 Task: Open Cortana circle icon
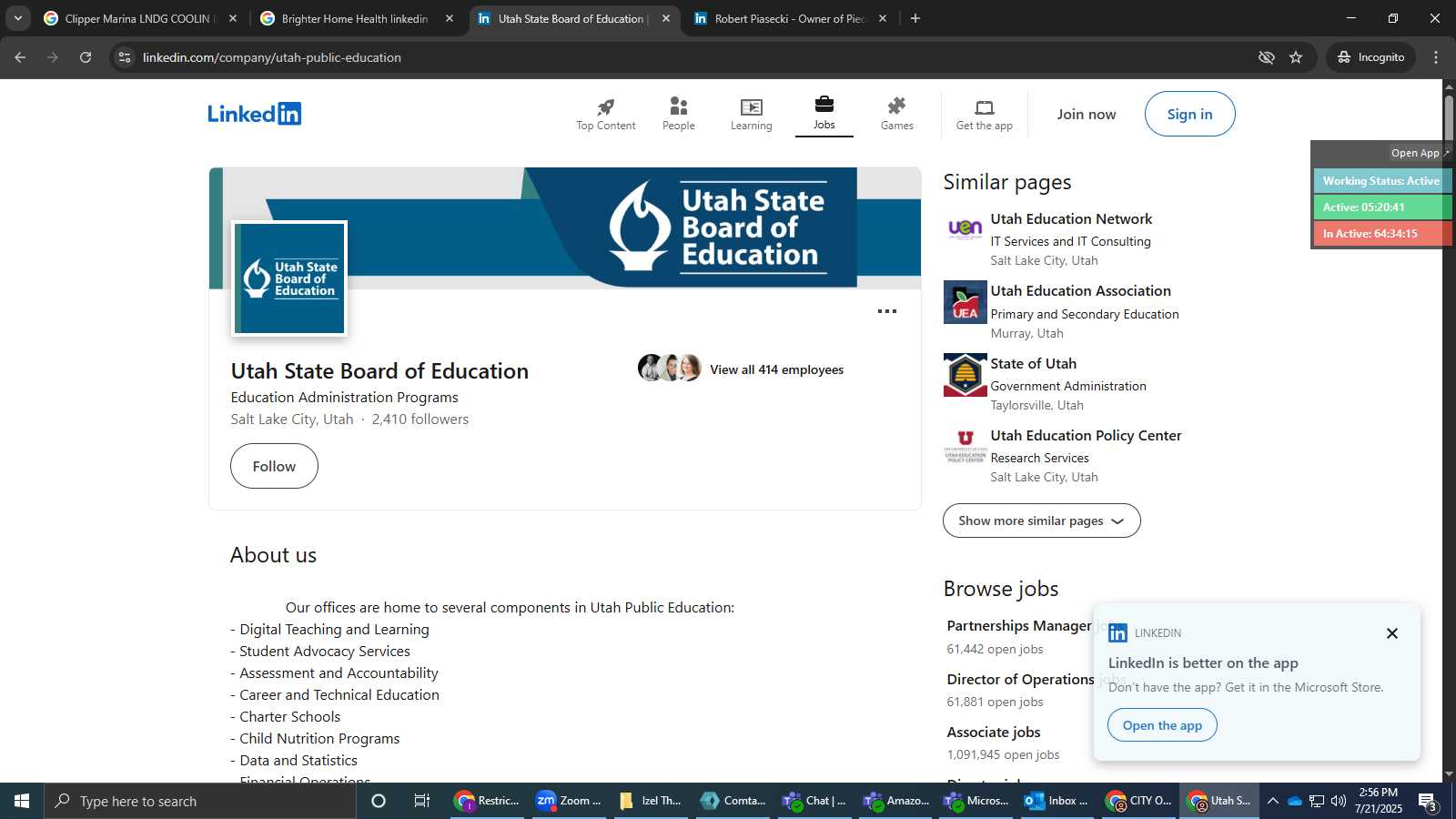tap(379, 801)
